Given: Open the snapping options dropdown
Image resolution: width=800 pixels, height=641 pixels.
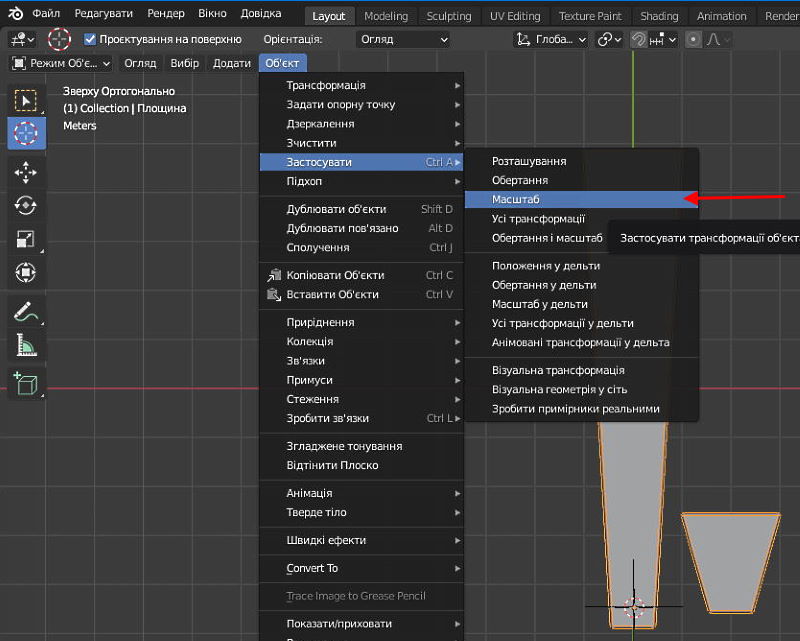Looking at the screenshot, I should tap(663, 39).
